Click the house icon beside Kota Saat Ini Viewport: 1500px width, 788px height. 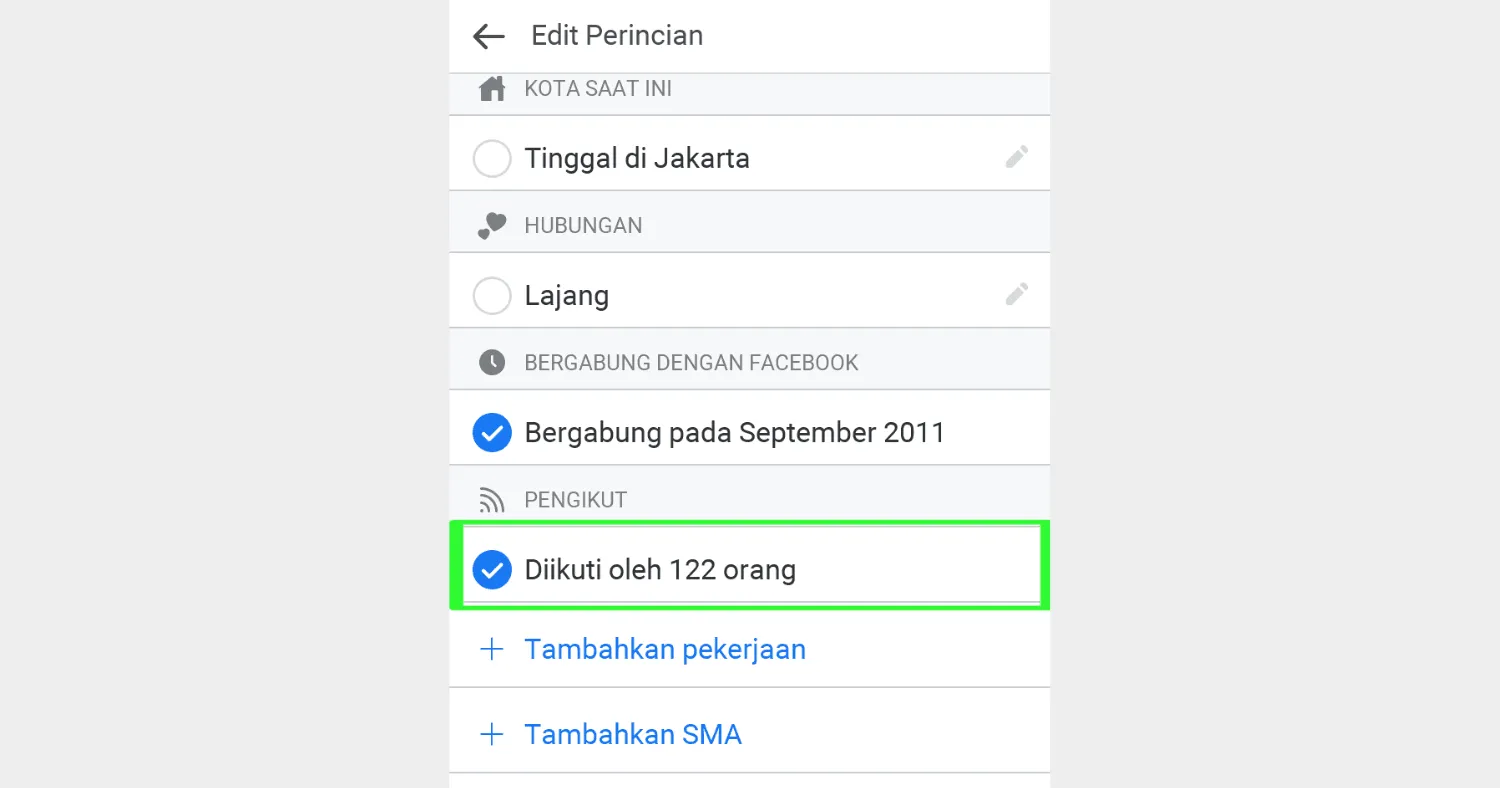pos(492,89)
